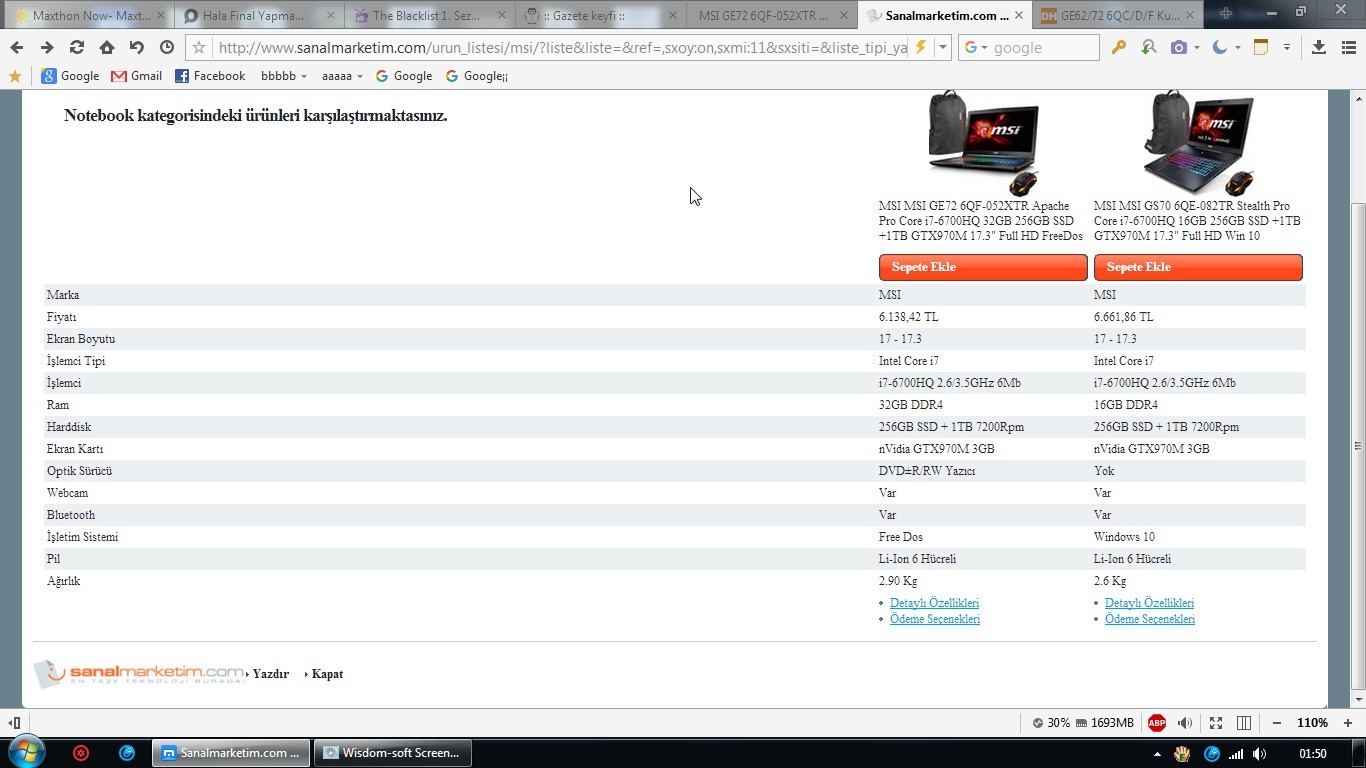Switch to the Hala Final Yapma tab
This screenshot has width=1366, height=768.
click(260, 15)
